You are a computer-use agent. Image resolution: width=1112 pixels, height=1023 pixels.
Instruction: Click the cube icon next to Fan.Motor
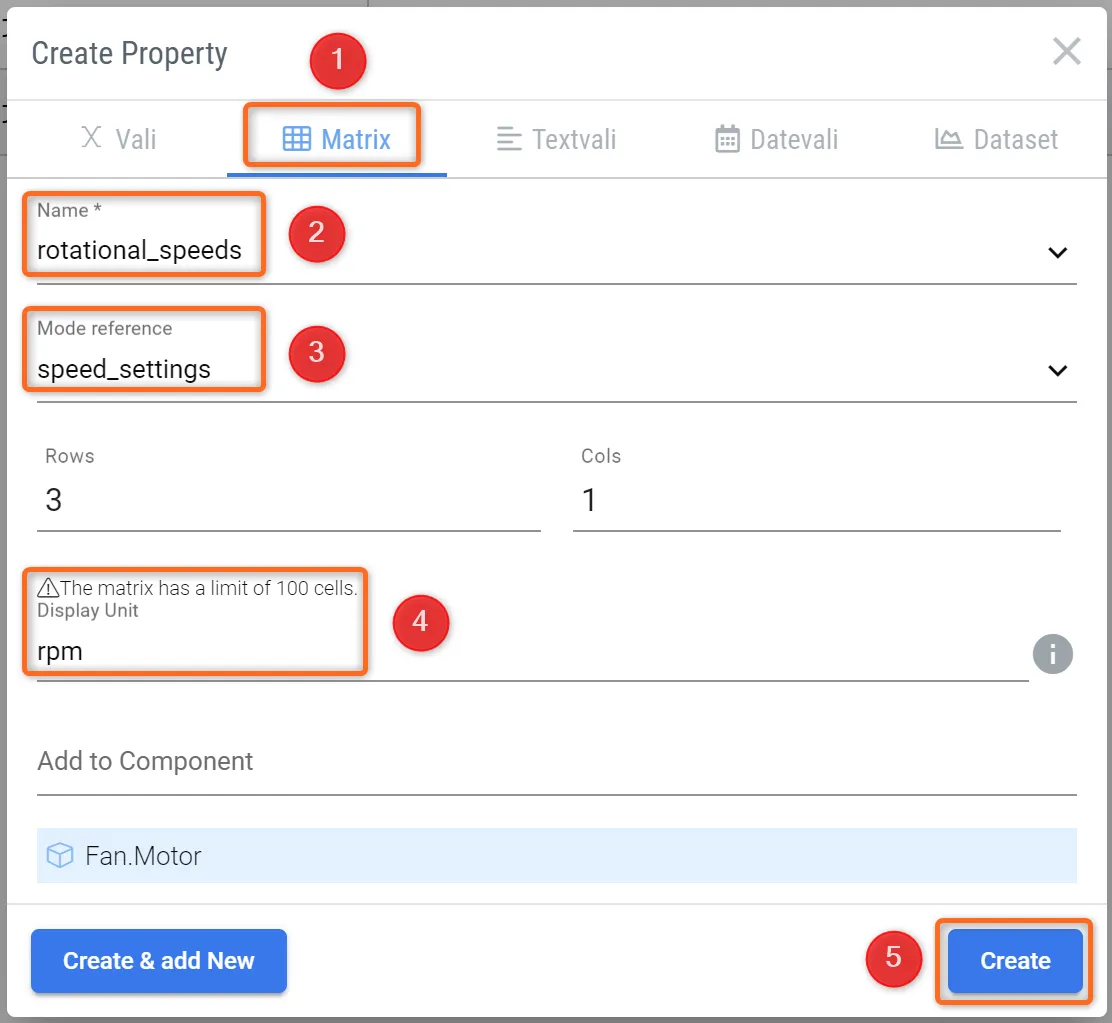pos(61,856)
